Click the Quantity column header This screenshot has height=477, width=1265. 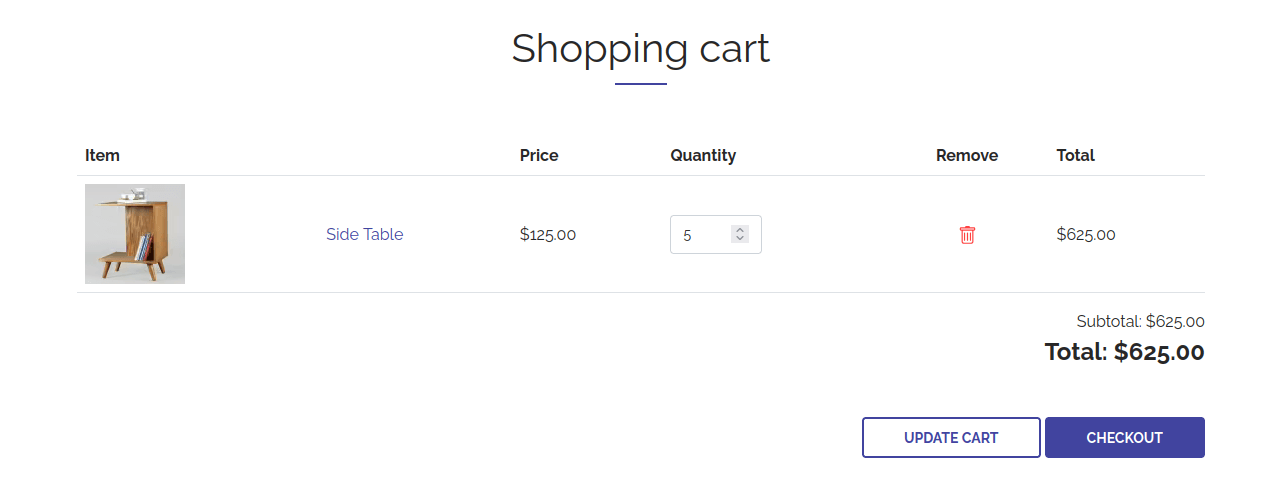(x=703, y=155)
